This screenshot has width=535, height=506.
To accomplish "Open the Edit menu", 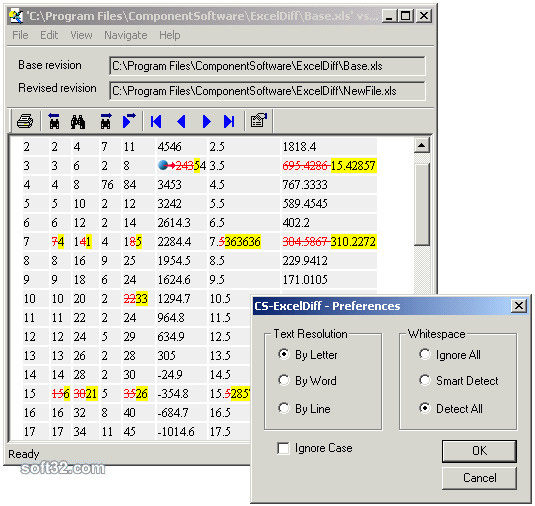I will click(x=49, y=35).
